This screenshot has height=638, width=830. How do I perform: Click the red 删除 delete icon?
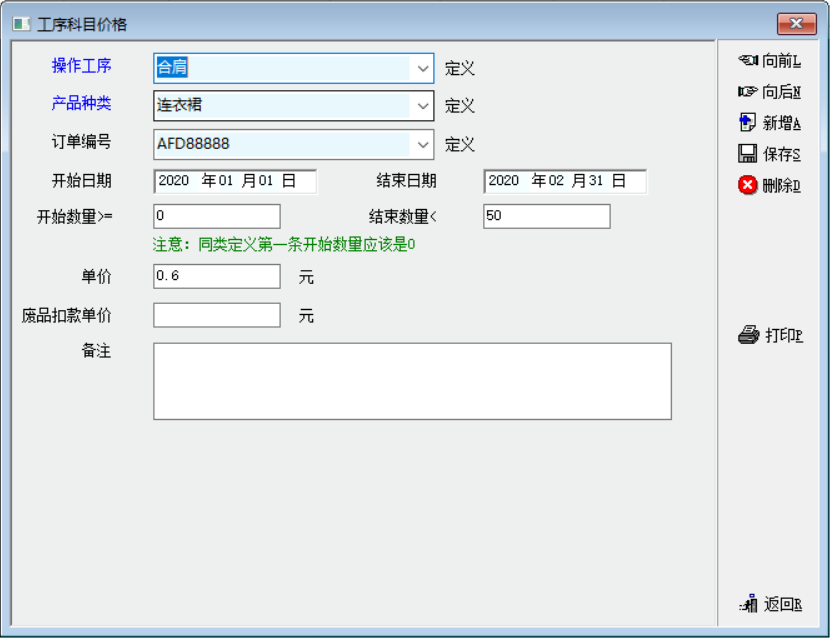pos(748,185)
